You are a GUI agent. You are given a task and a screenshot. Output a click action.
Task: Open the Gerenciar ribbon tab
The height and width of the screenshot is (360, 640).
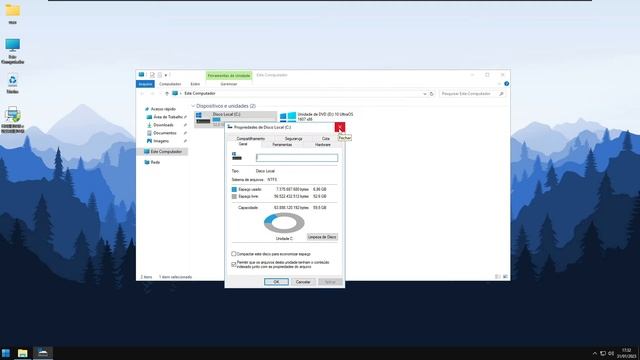[229, 84]
